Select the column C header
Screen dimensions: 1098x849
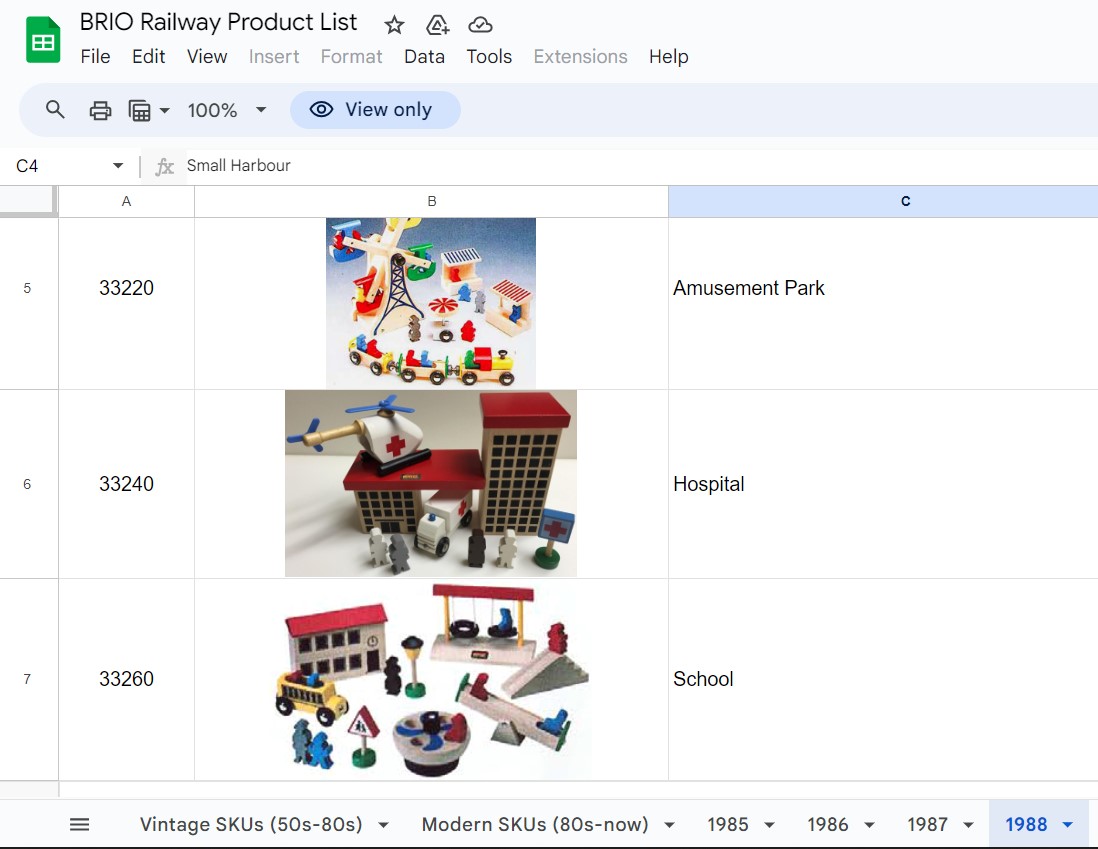(x=905, y=201)
